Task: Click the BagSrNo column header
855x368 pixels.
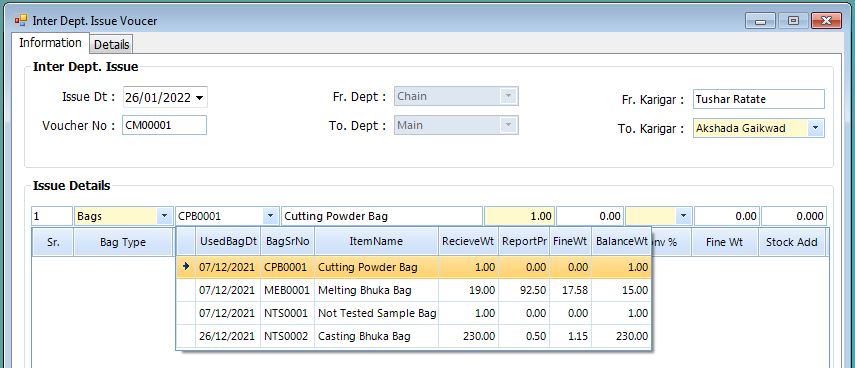Action: click(287, 241)
